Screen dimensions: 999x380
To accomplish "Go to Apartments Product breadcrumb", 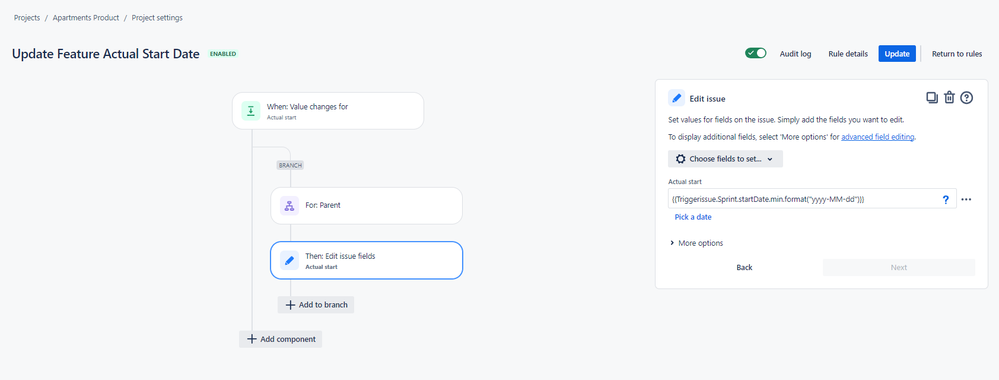I will pyautogui.click(x=86, y=18).
